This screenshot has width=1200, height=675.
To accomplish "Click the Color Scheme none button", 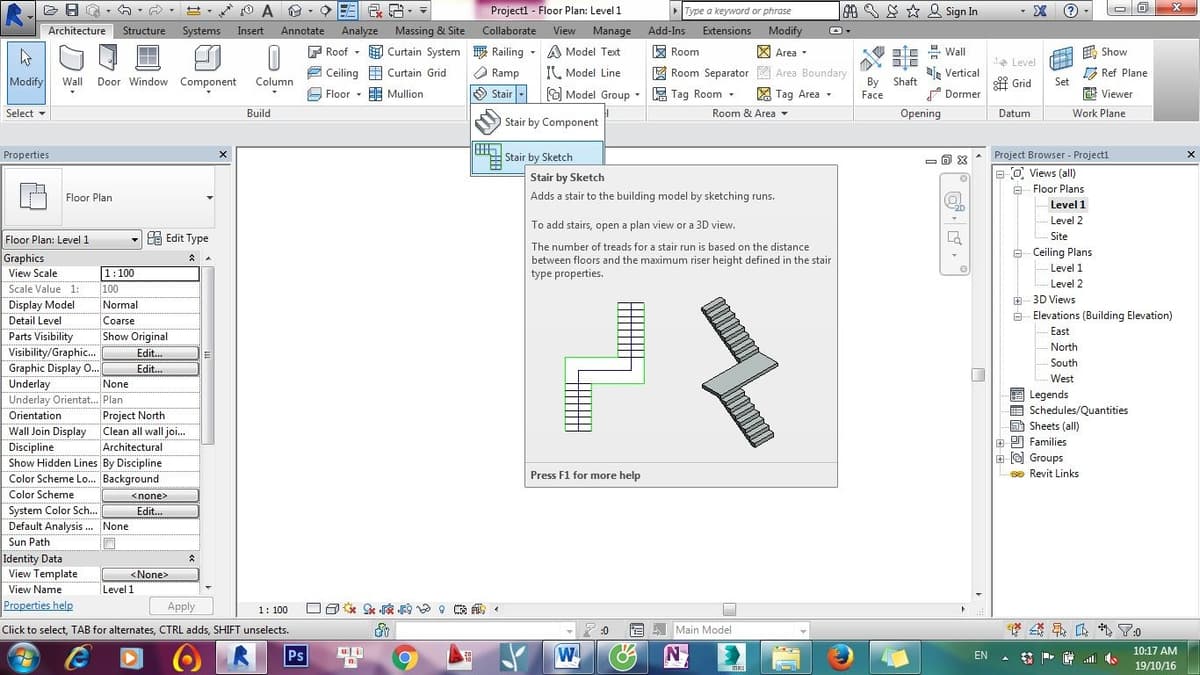I will click(x=150, y=496).
